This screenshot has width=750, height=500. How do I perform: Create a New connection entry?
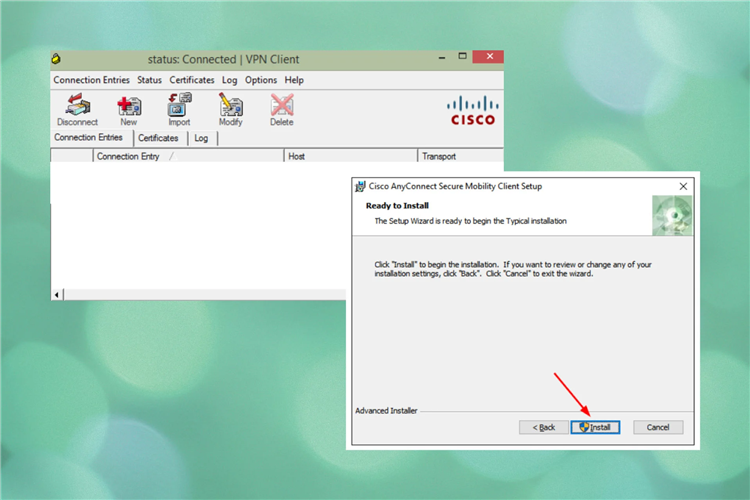pyautogui.click(x=129, y=110)
